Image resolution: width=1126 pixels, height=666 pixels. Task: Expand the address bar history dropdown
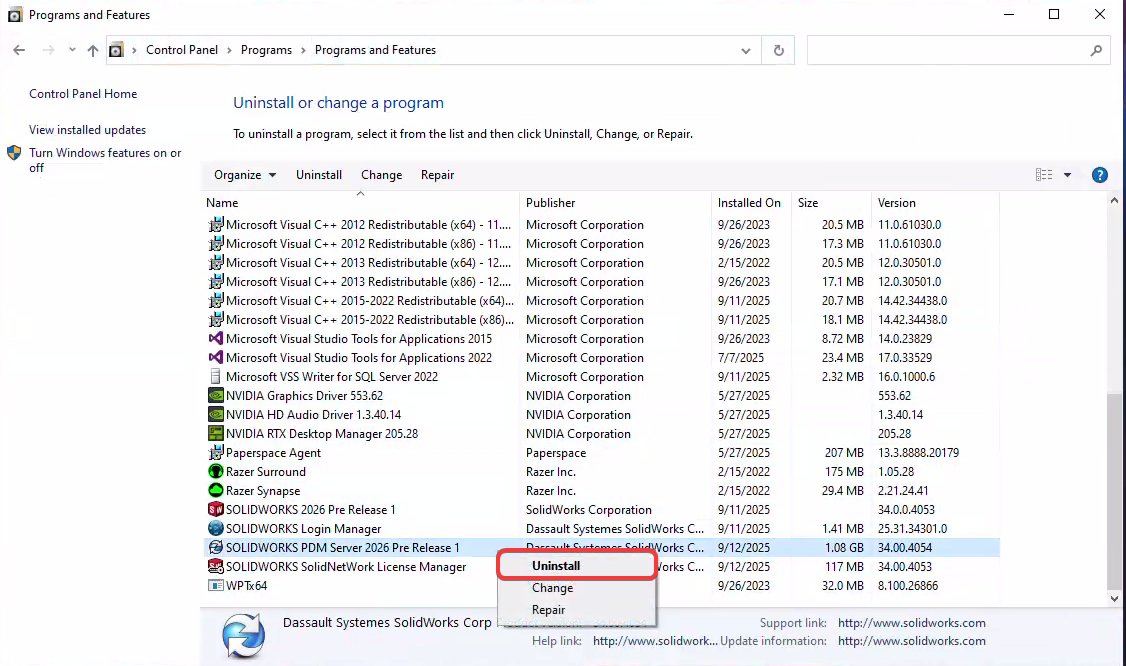744,49
